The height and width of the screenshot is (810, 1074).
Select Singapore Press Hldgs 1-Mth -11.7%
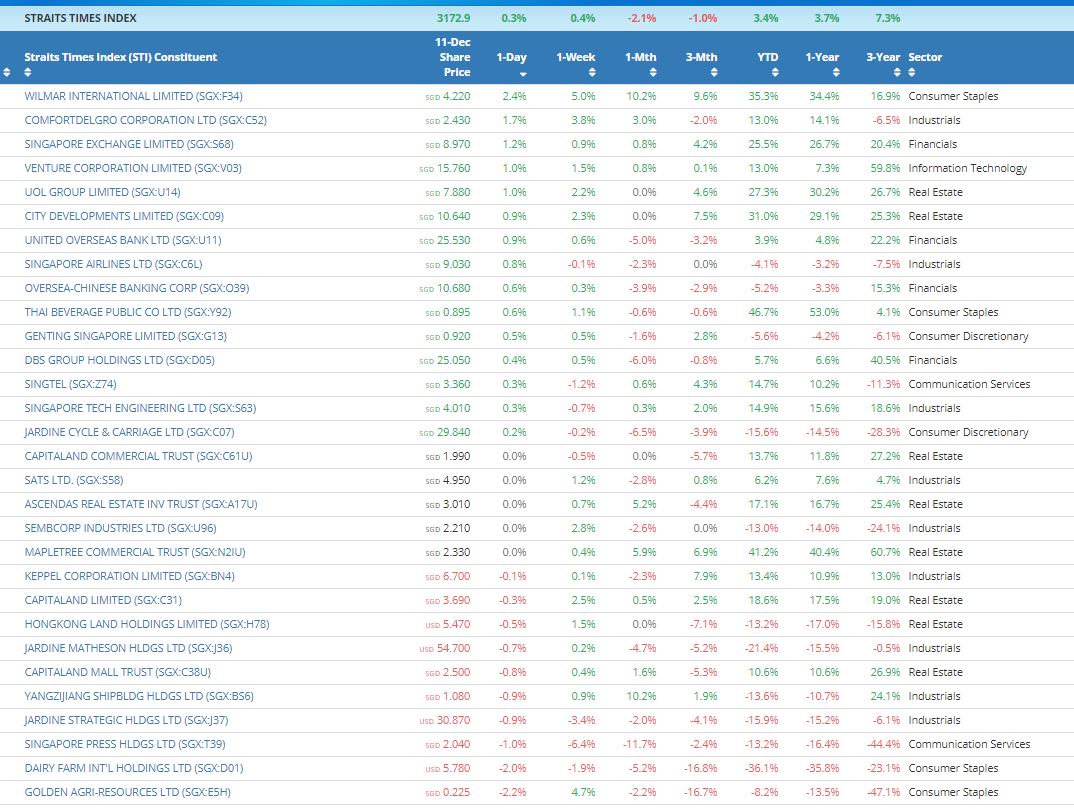[640, 744]
